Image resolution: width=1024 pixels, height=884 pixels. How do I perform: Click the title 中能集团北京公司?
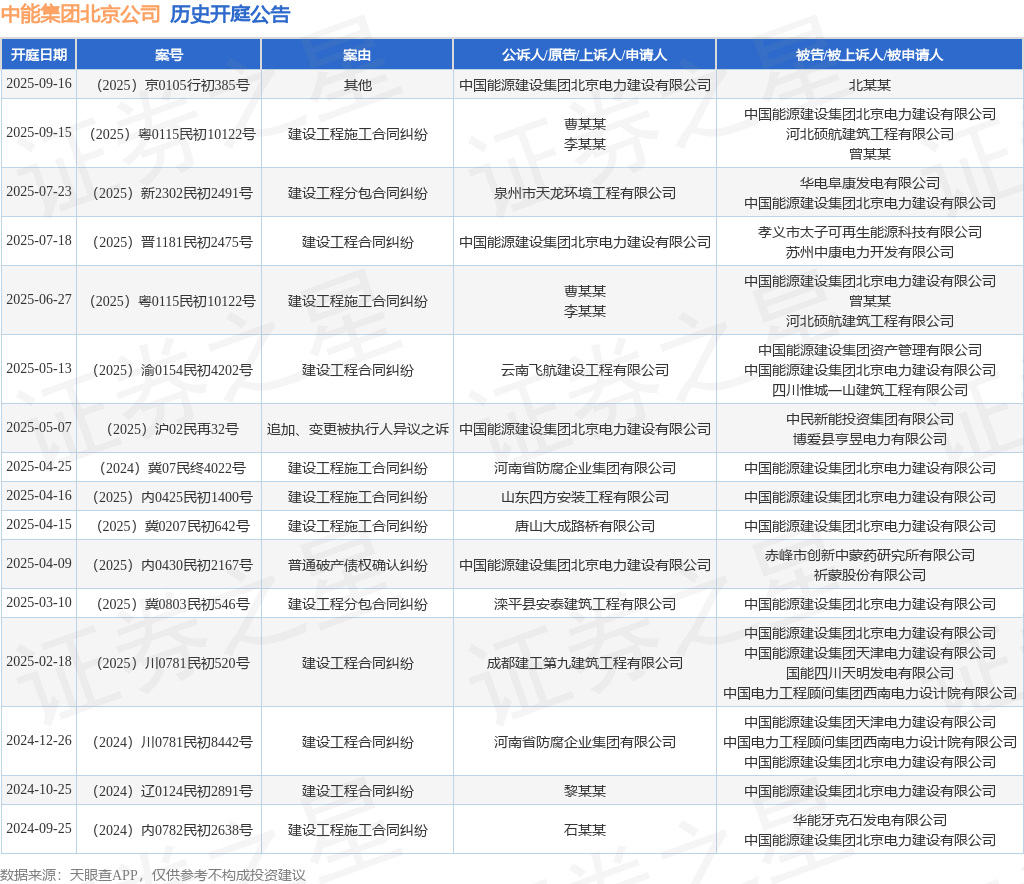tap(80, 14)
